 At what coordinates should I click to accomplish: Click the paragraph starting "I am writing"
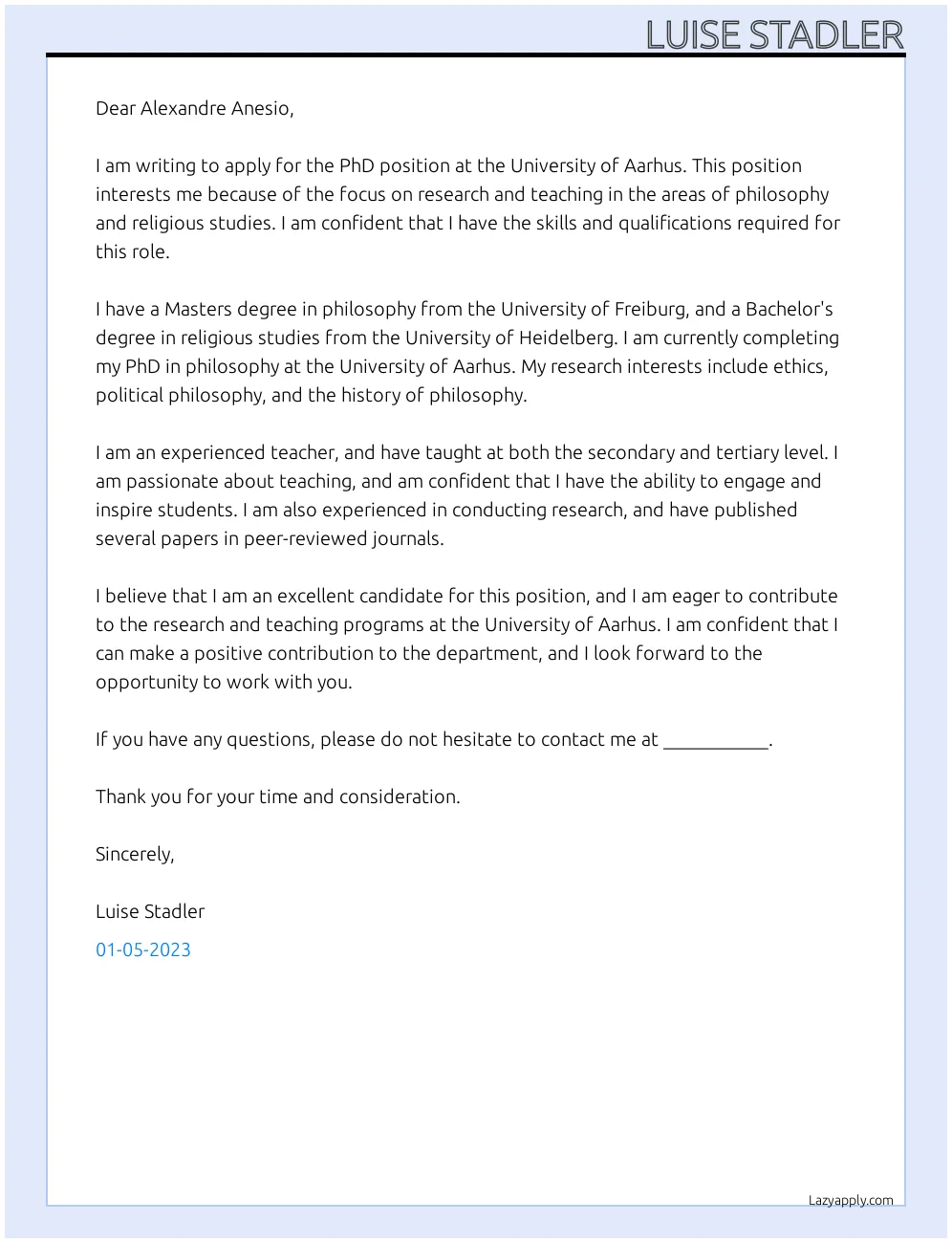click(467, 208)
